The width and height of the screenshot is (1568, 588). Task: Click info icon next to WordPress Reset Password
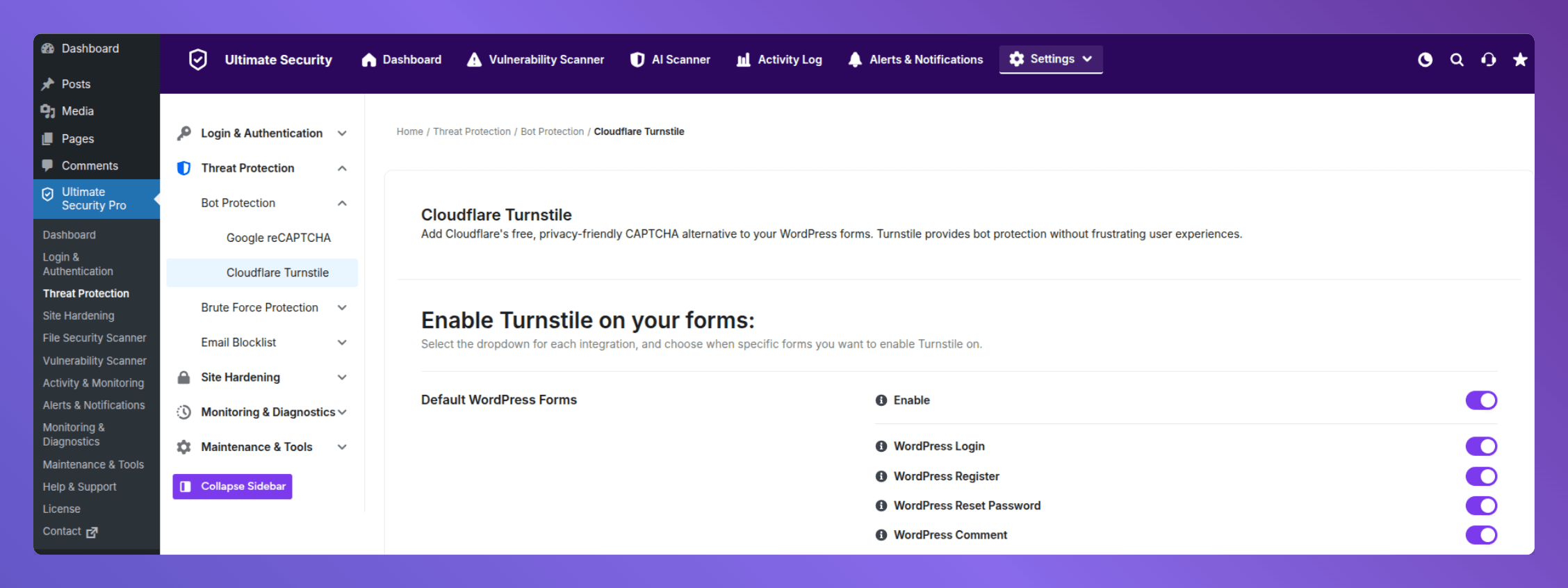click(881, 505)
